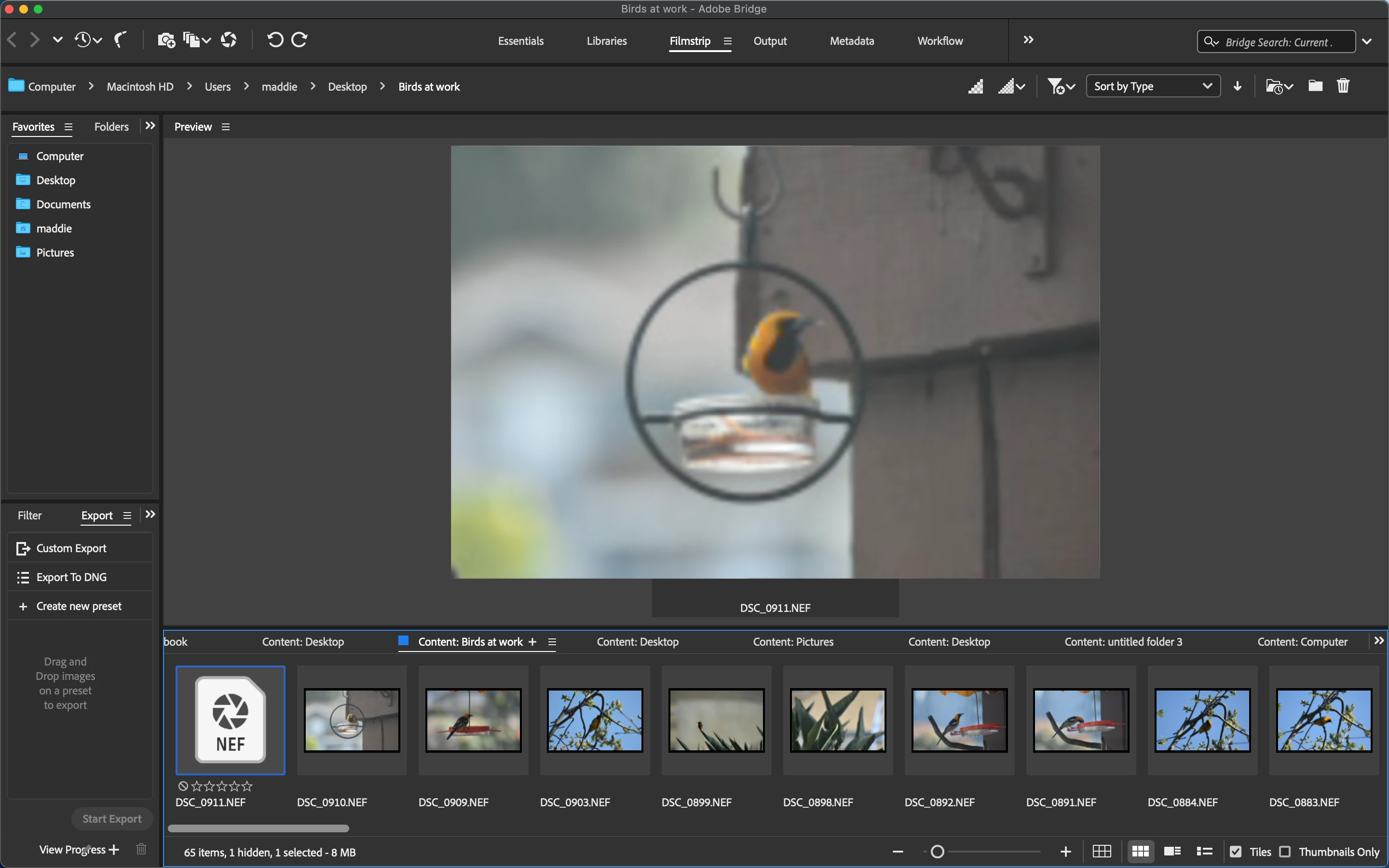The width and height of the screenshot is (1389, 868).
Task: Enable the Thumbnails Only checkbox
Action: (x=1285, y=852)
